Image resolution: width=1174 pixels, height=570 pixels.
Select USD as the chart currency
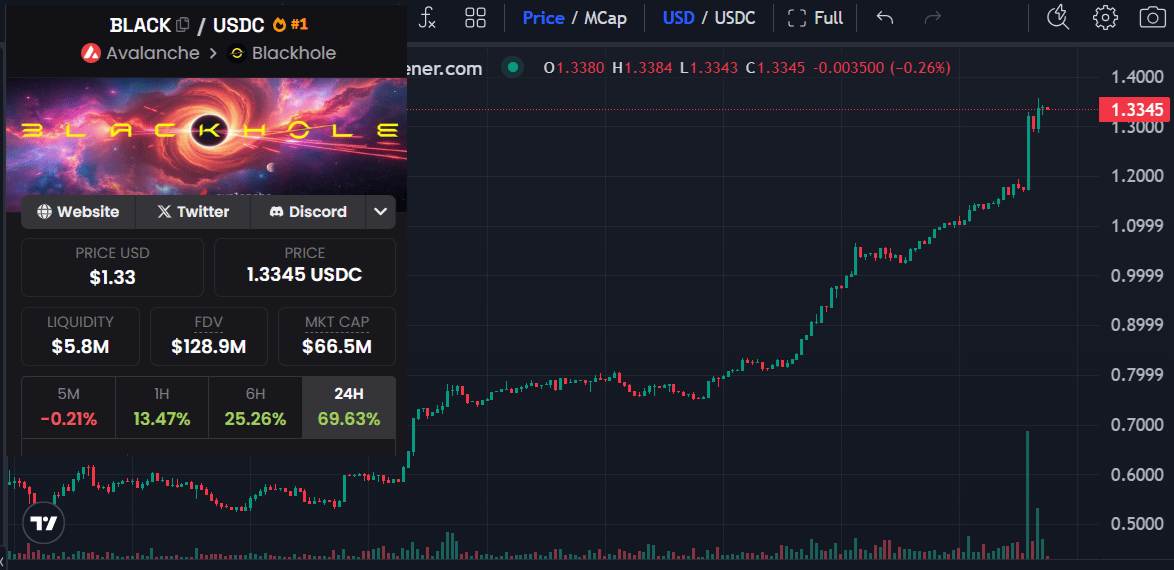(678, 17)
